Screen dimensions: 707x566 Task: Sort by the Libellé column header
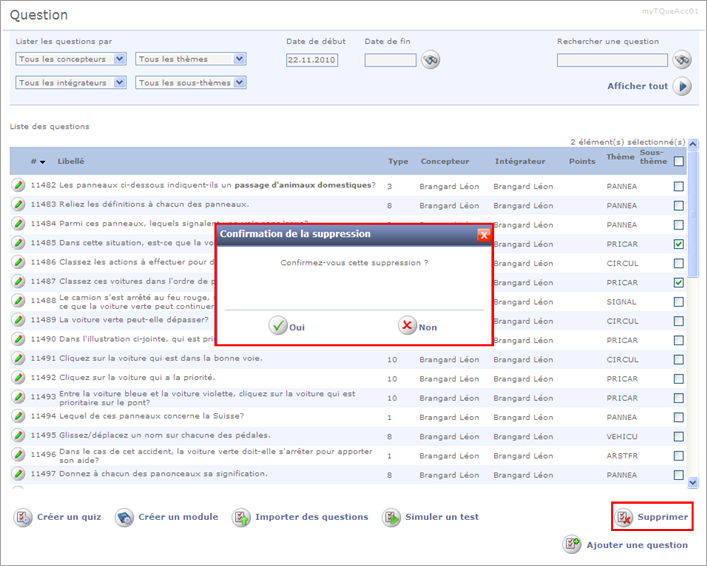coord(71,161)
